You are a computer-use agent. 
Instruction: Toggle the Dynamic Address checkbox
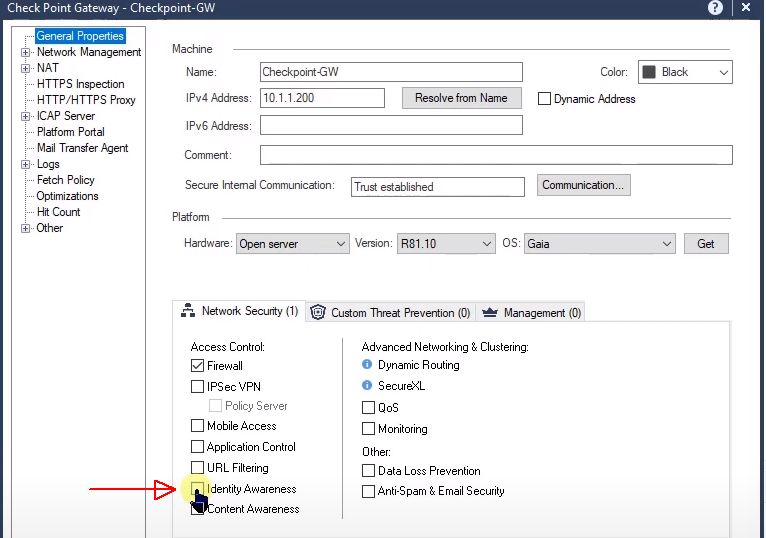pyautogui.click(x=544, y=99)
